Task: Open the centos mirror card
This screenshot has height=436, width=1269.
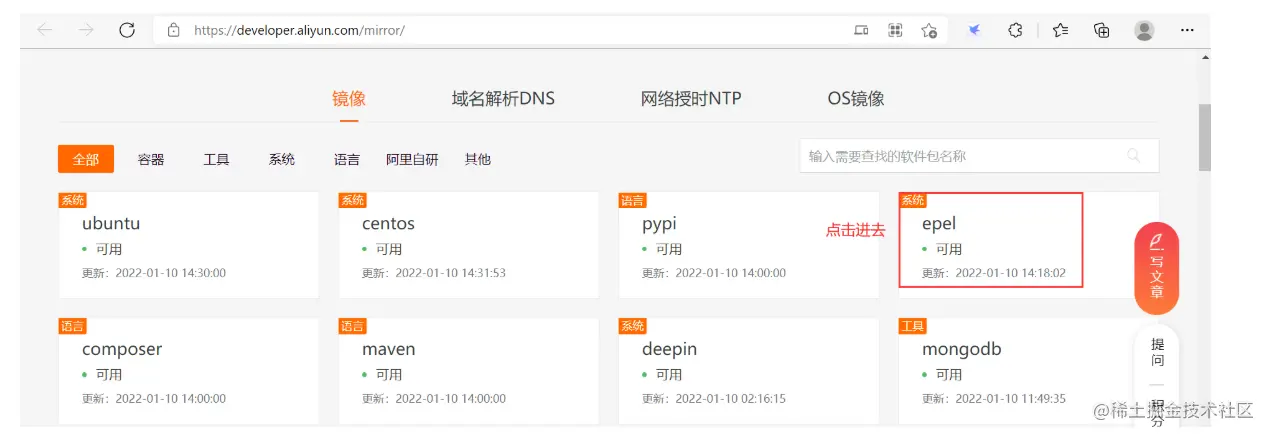Action: tap(468, 244)
